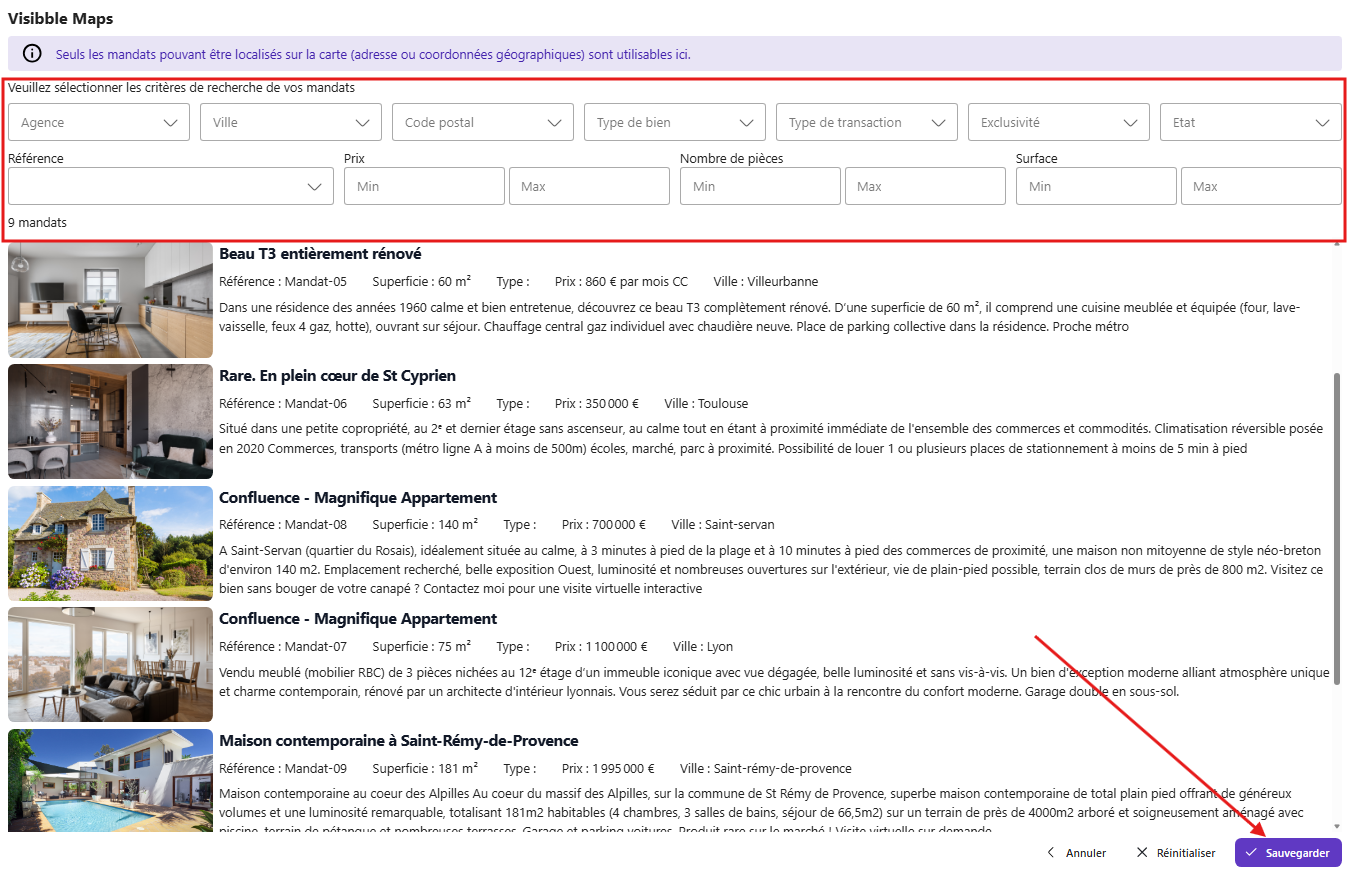Click the info icon in purple banner
Screen dimensions: 1352x876
click(32, 54)
